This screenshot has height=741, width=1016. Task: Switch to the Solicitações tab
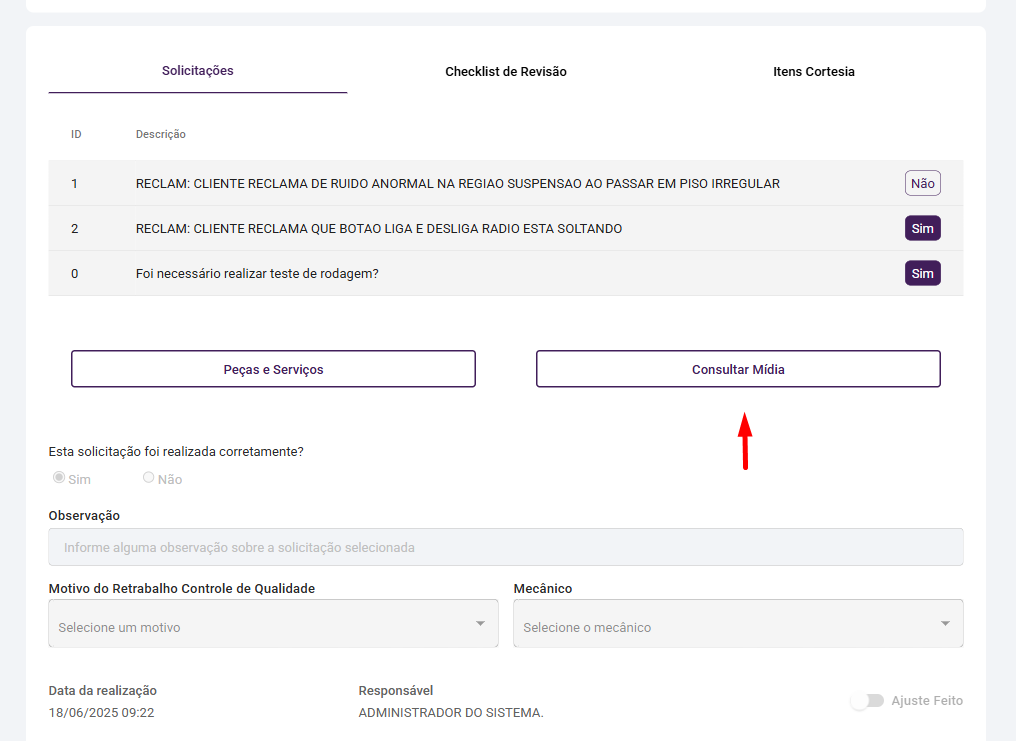pos(198,71)
